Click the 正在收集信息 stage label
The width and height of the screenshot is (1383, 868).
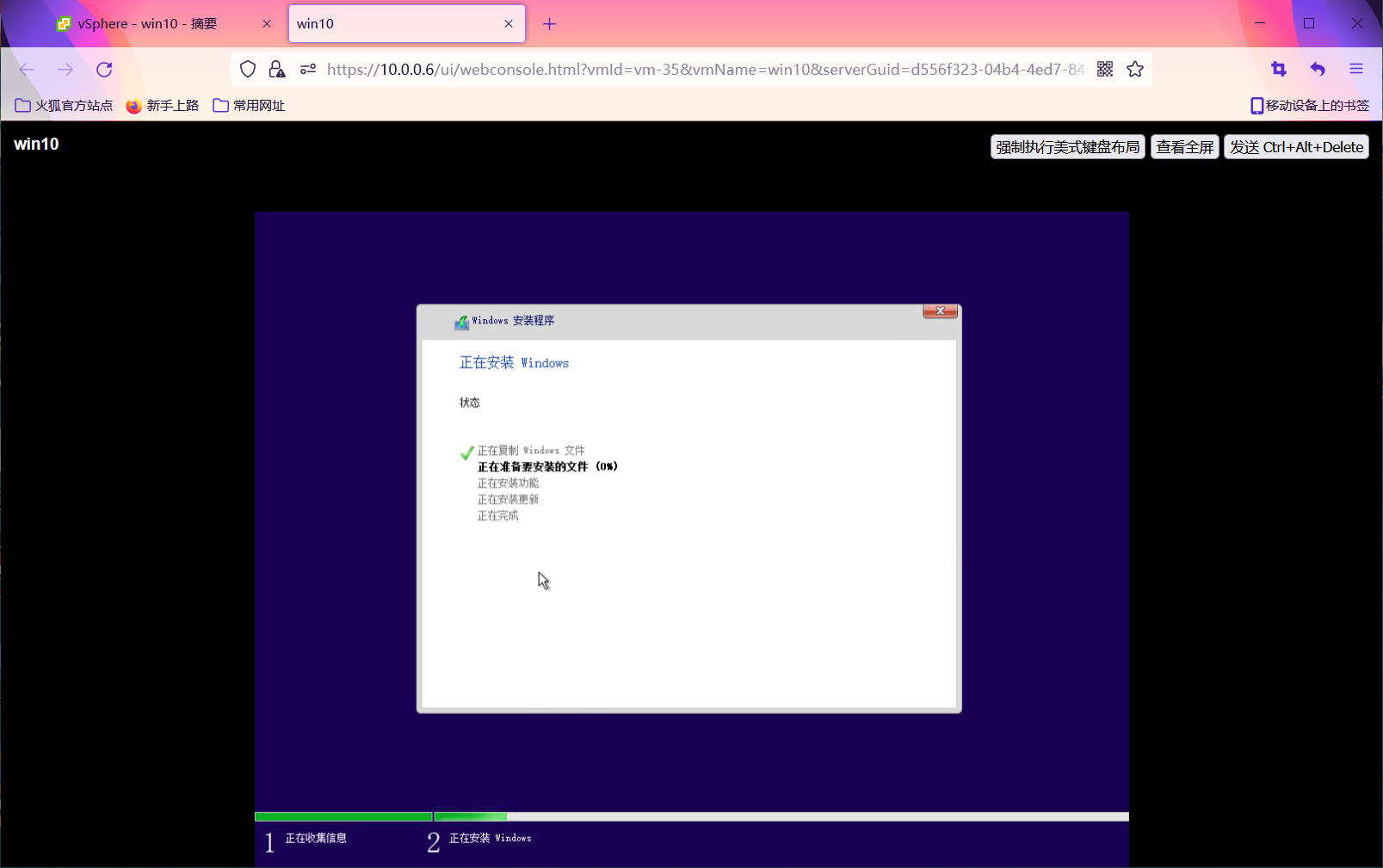pos(316,838)
